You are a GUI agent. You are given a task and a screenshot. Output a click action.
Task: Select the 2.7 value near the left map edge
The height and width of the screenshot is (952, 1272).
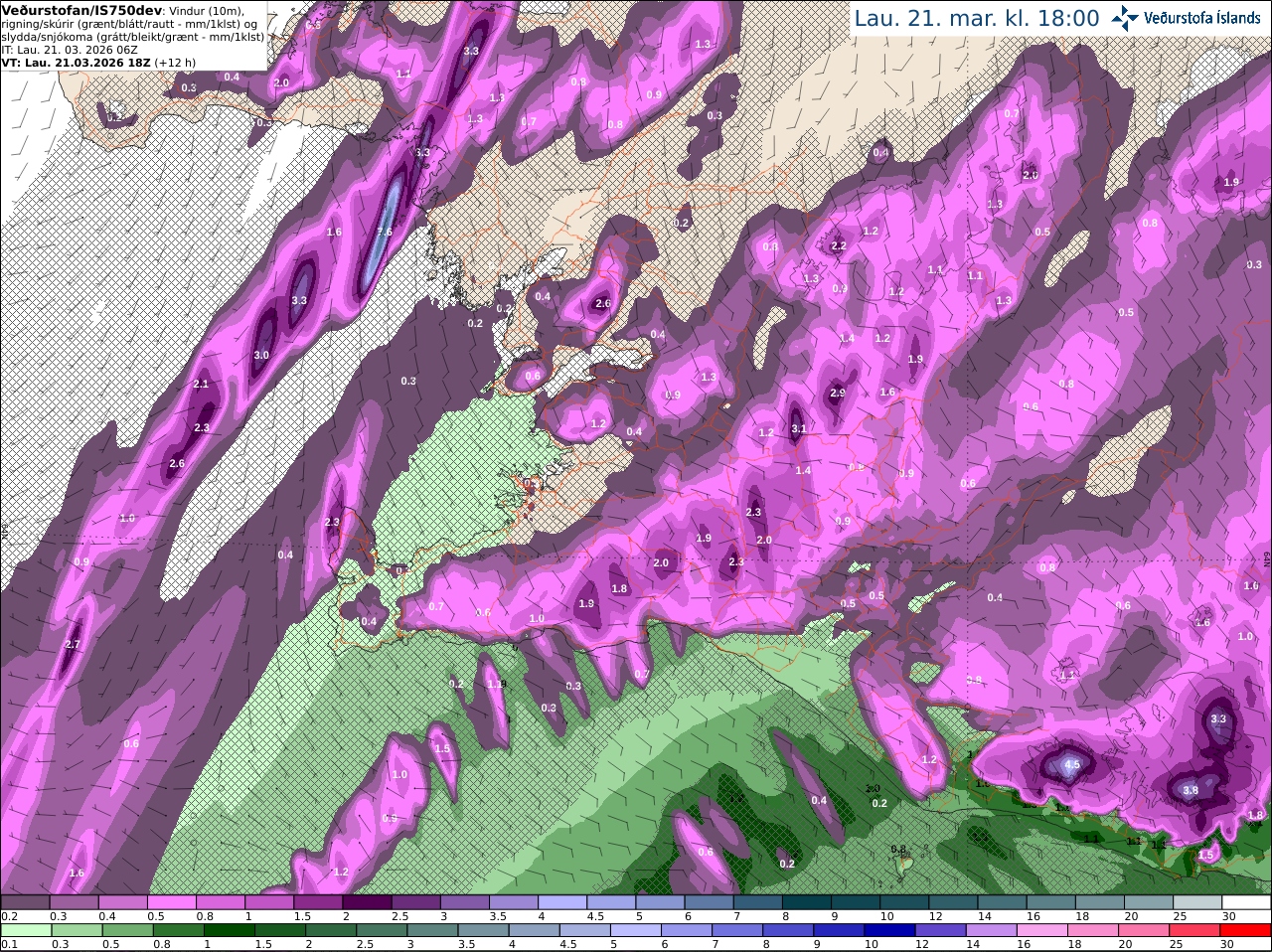click(72, 644)
